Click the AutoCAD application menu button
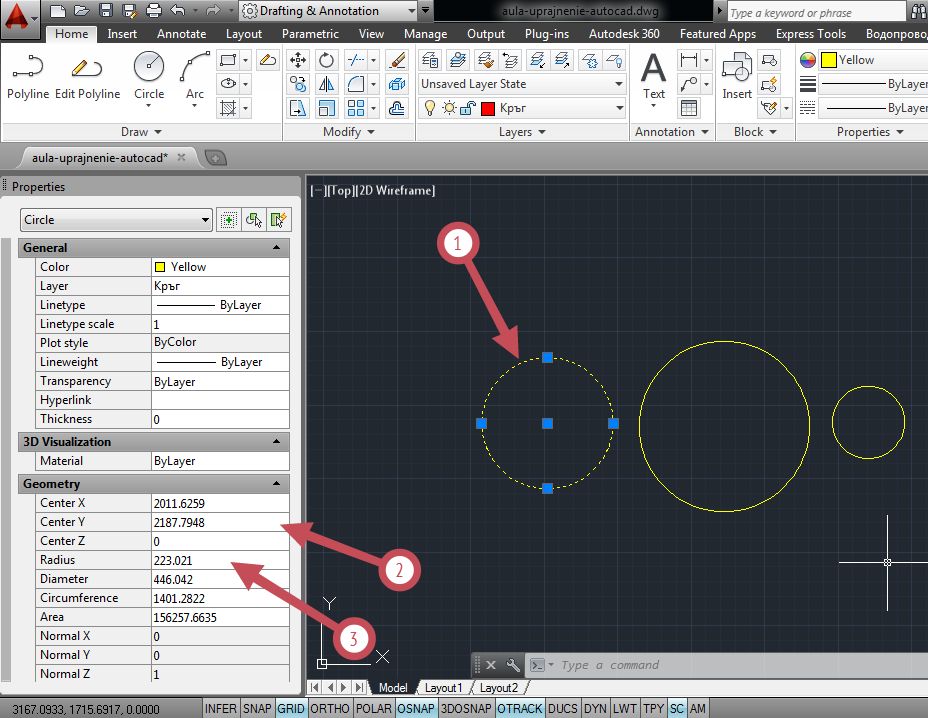928x718 pixels. [18, 18]
